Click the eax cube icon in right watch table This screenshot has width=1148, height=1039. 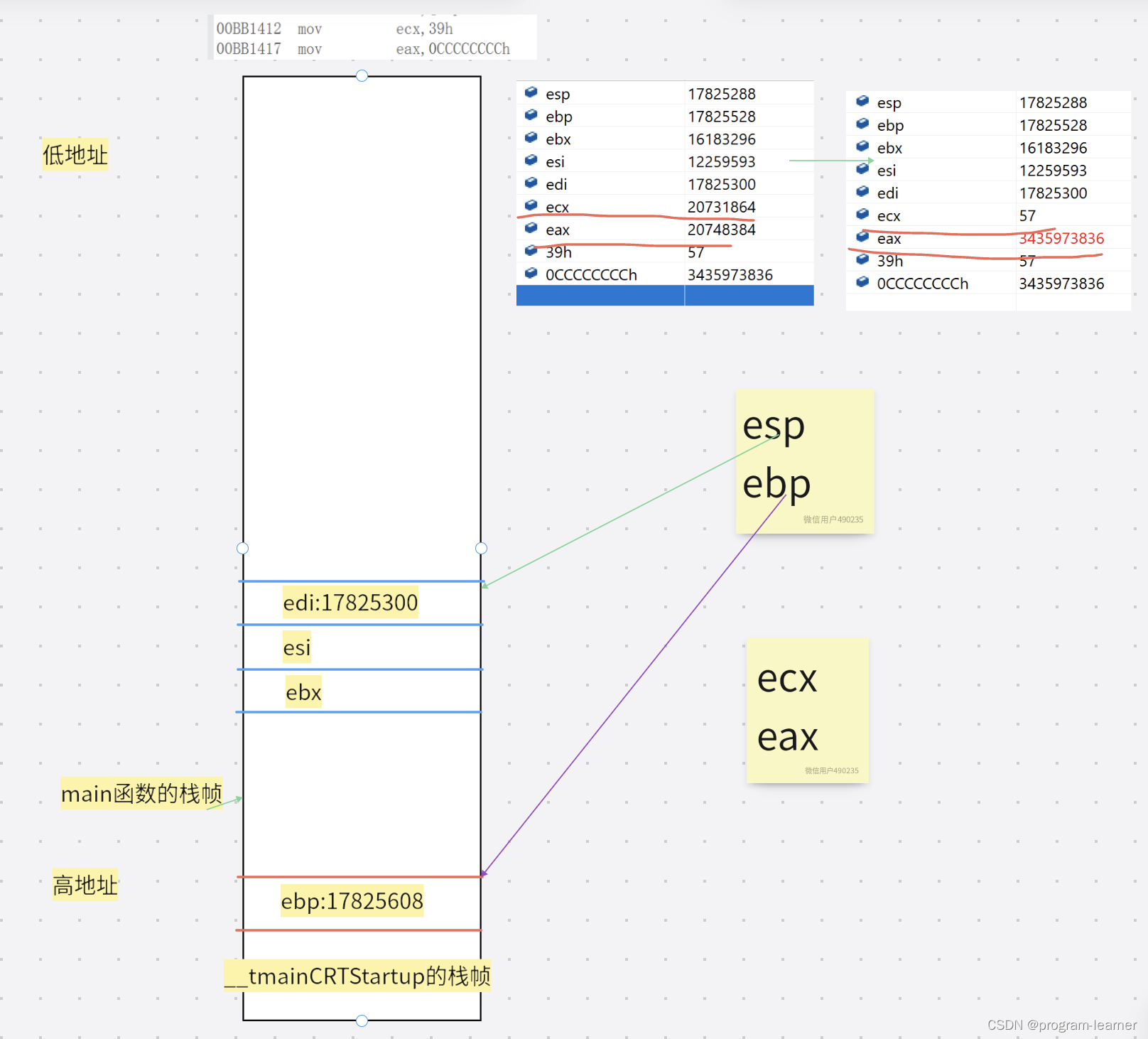[x=862, y=237]
